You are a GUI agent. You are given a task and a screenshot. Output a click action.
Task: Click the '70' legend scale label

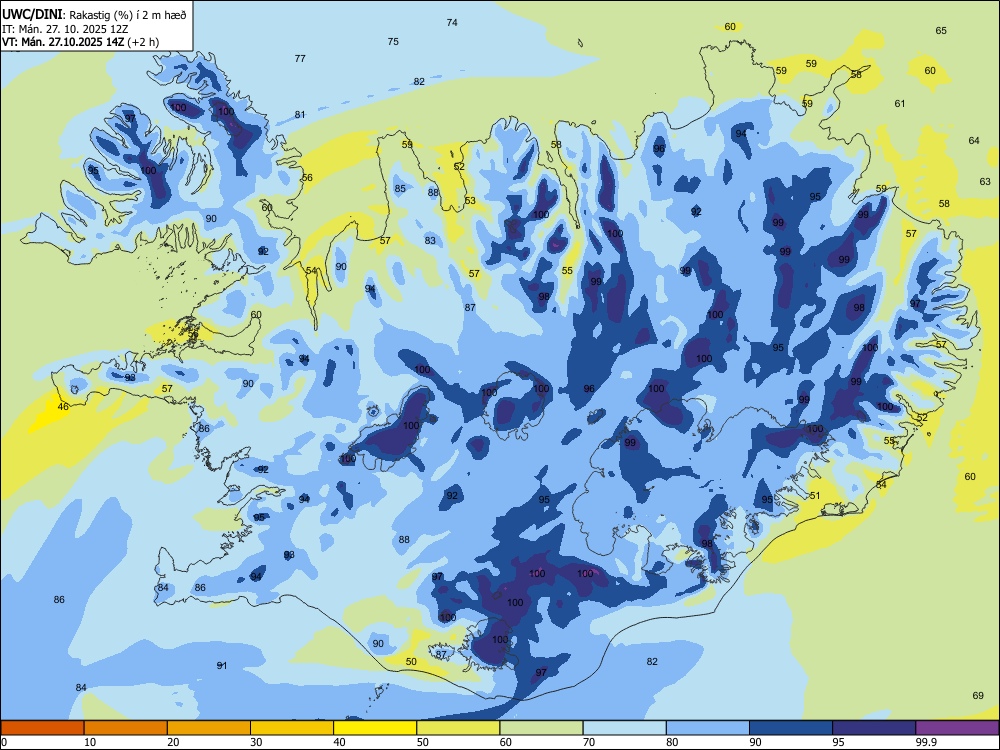tap(589, 742)
